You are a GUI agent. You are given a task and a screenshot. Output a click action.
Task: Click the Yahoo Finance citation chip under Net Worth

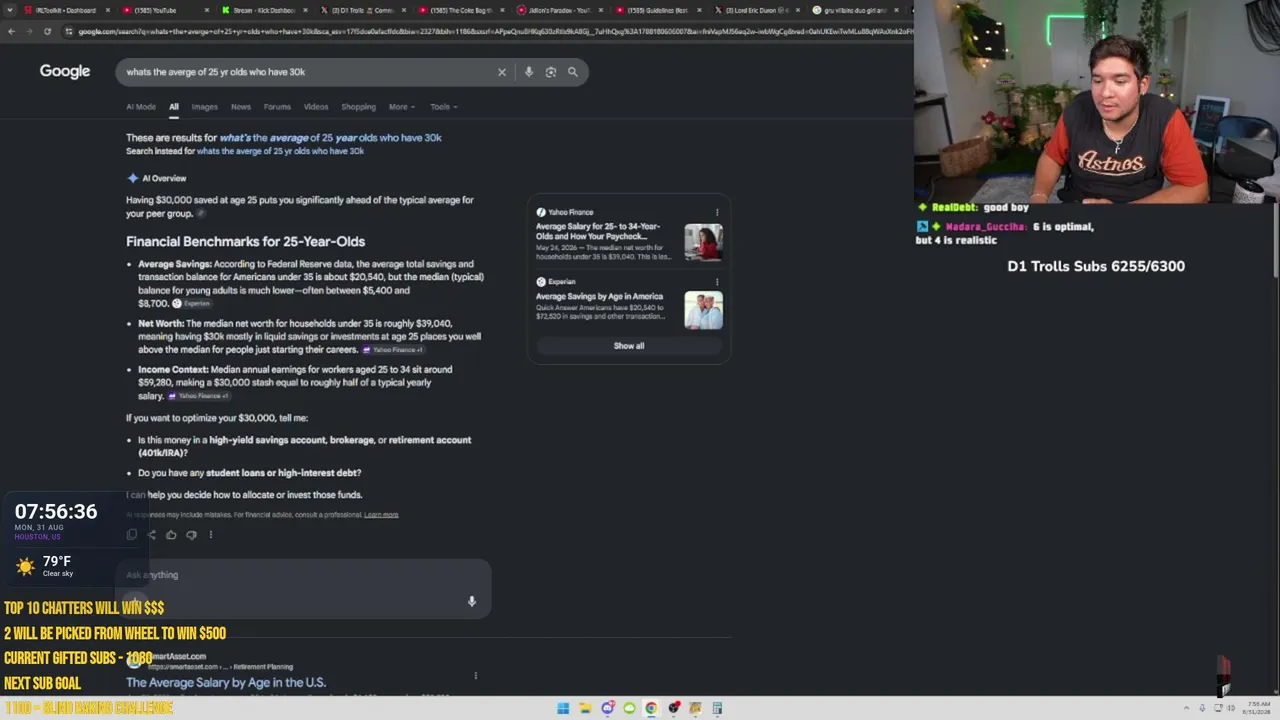(393, 350)
